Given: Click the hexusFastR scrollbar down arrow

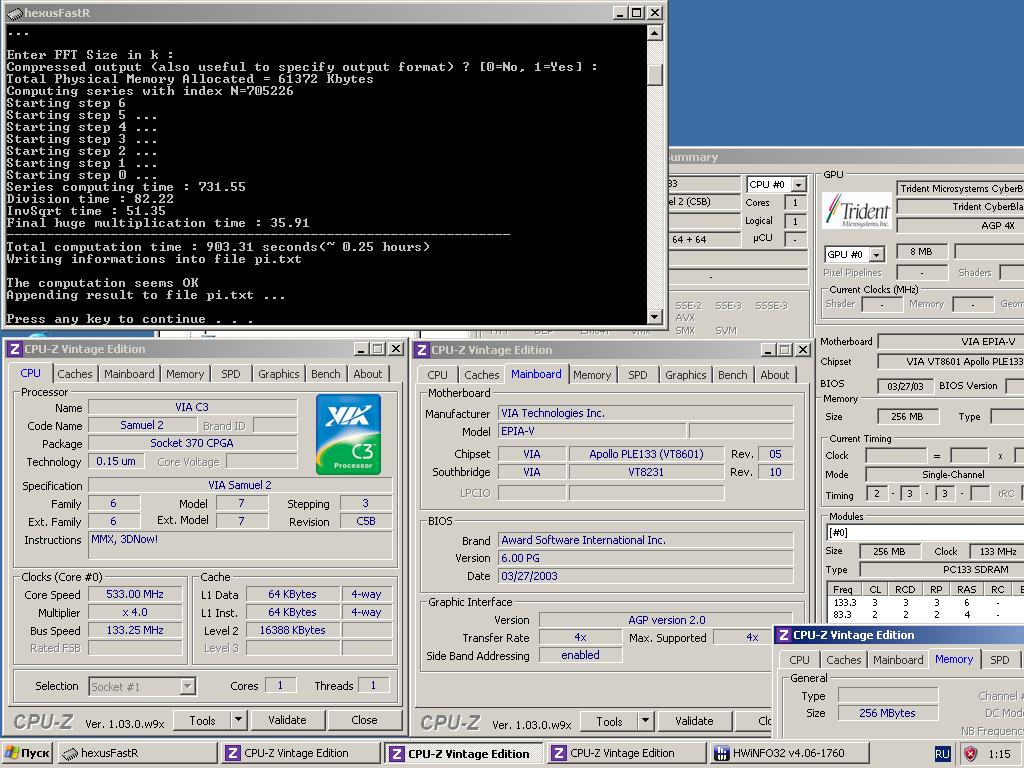Looking at the screenshot, I should click(x=655, y=317).
